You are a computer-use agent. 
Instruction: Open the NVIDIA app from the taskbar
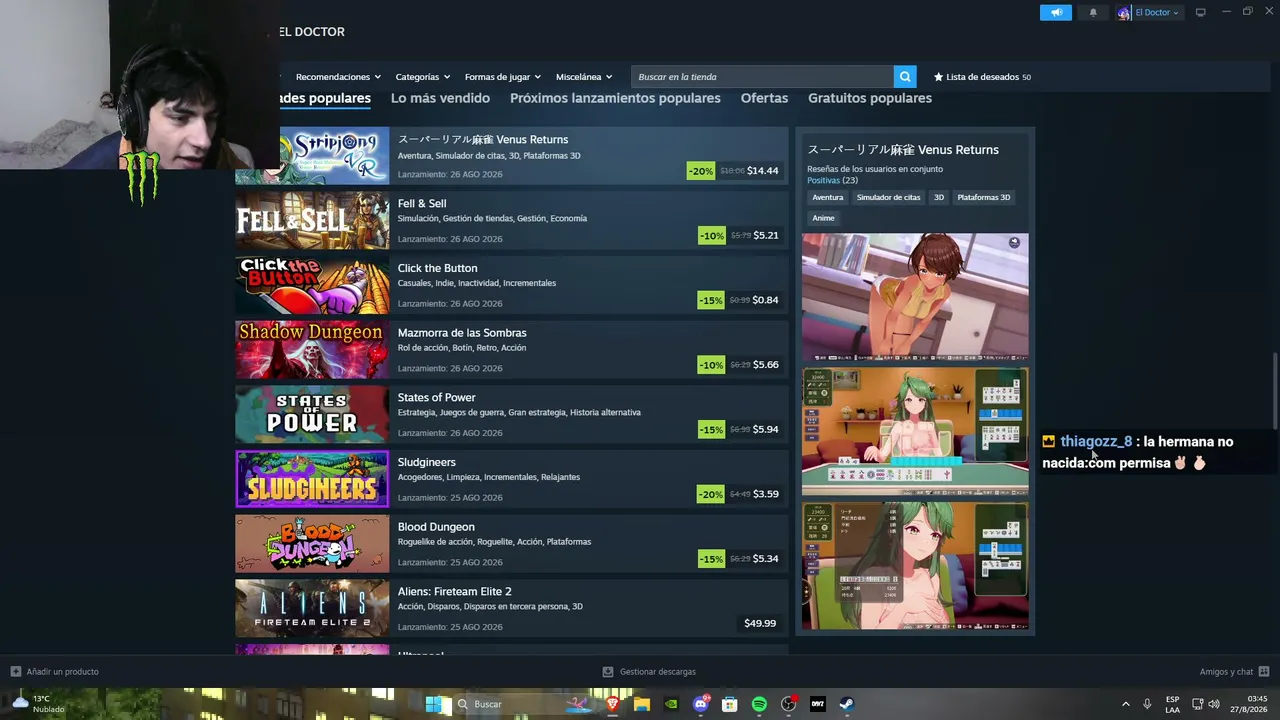click(x=671, y=704)
